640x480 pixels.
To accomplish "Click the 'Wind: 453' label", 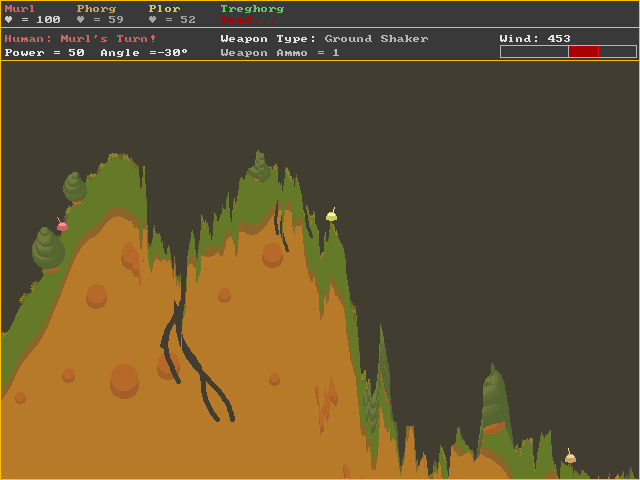I will pos(535,39).
